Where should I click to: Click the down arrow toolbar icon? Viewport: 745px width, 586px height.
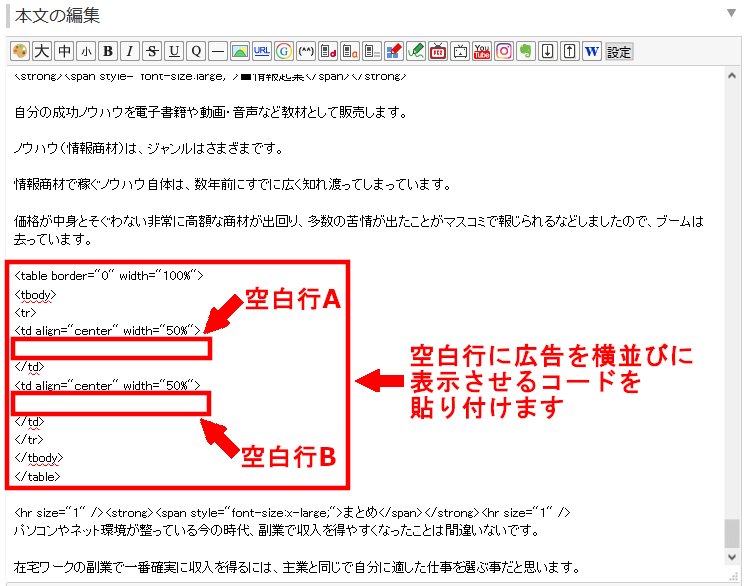click(548, 51)
